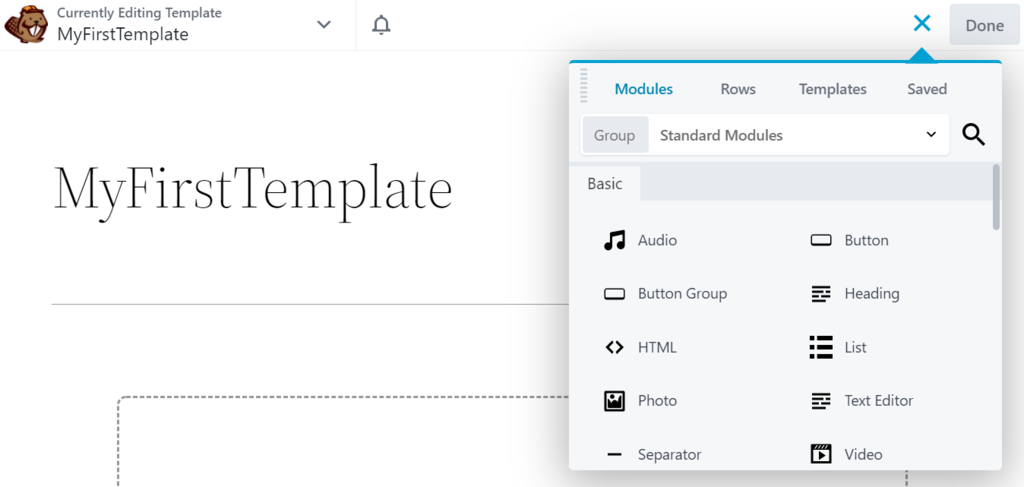Image resolution: width=1024 pixels, height=487 pixels.
Task: Click the search magnifier icon
Action: pos(973,135)
